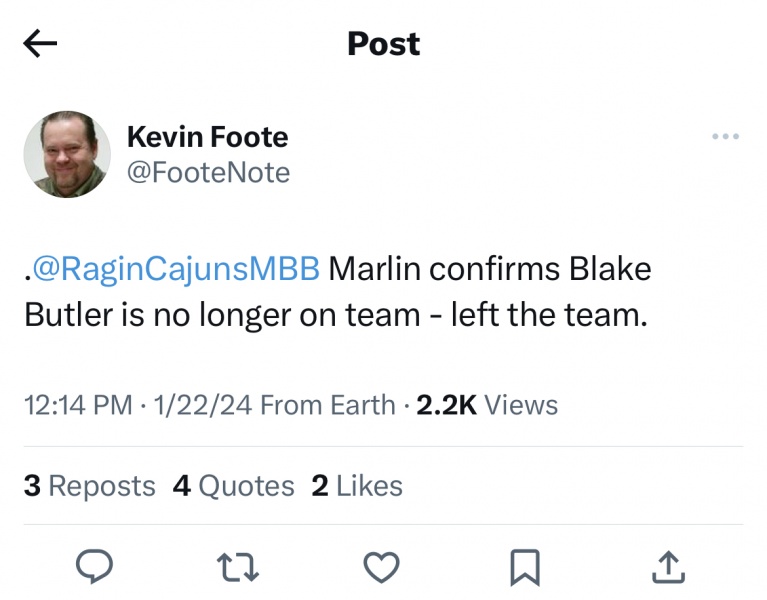This screenshot has width=767, height=600.
Task: Click the Kevin Foote display name
Action: [x=207, y=137]
